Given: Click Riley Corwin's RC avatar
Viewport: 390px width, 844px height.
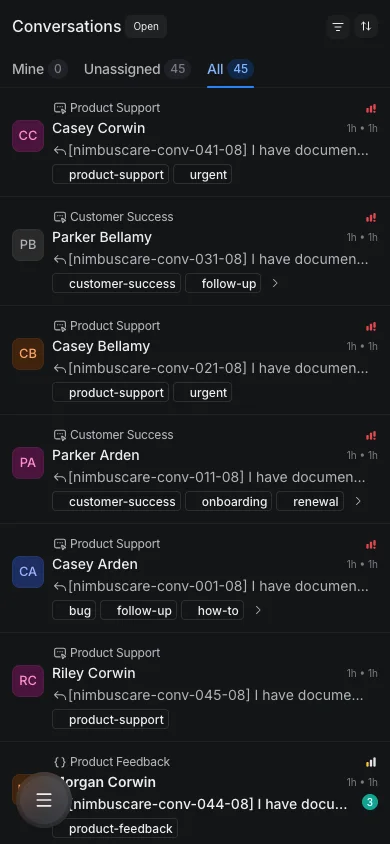Looking at the screenshot, I should point(28,681).
